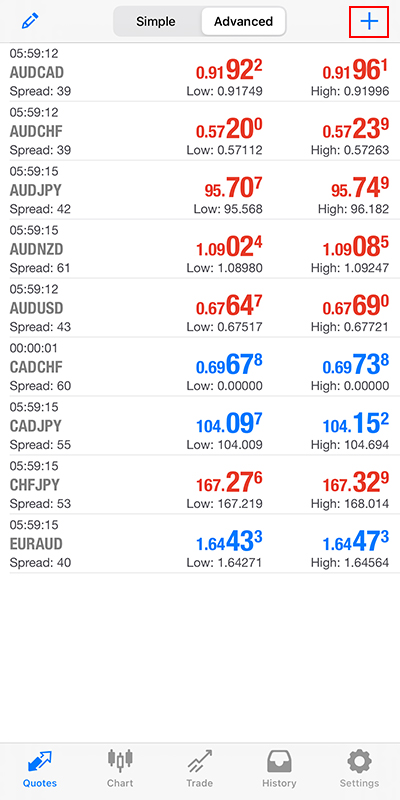400x800 pixels.
Task: Open the Settings gear tab icon
Action: (x=359, y=762)
